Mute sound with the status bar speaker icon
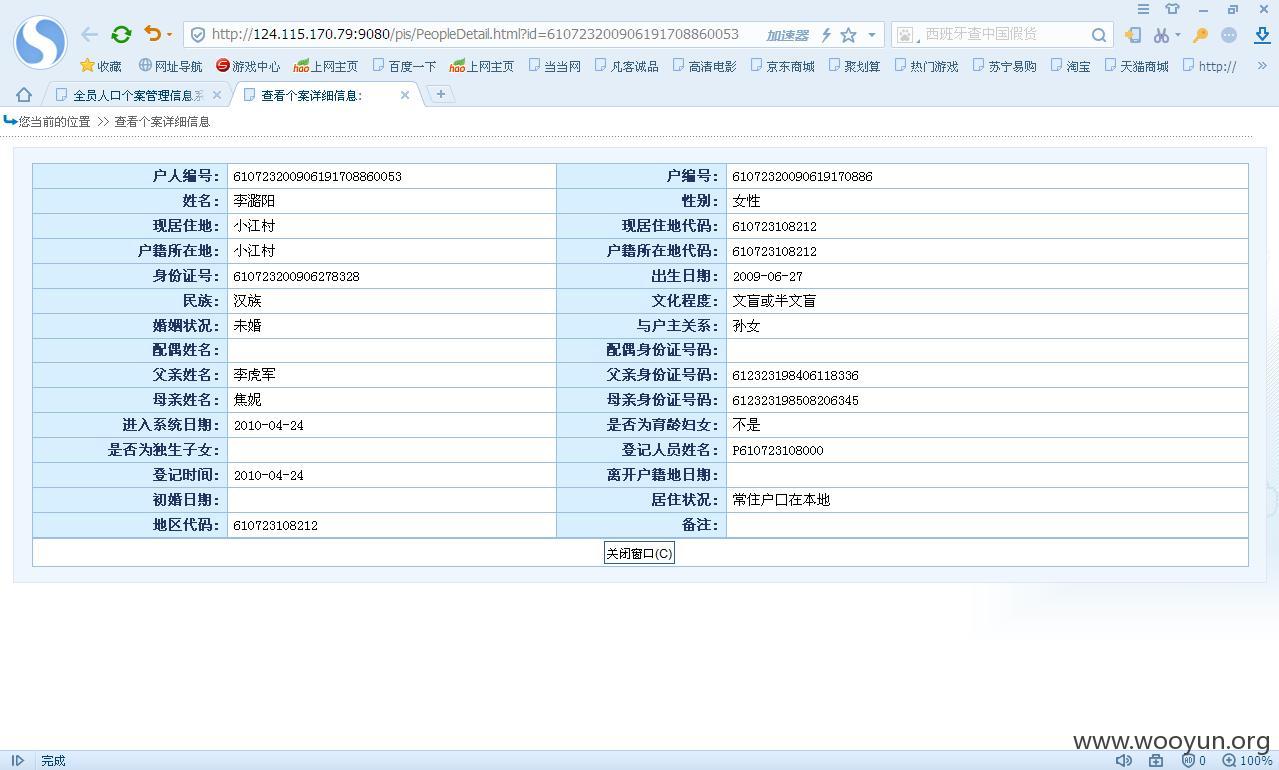The height and width of the screenshot is (770, 1279). point(1123,760)
